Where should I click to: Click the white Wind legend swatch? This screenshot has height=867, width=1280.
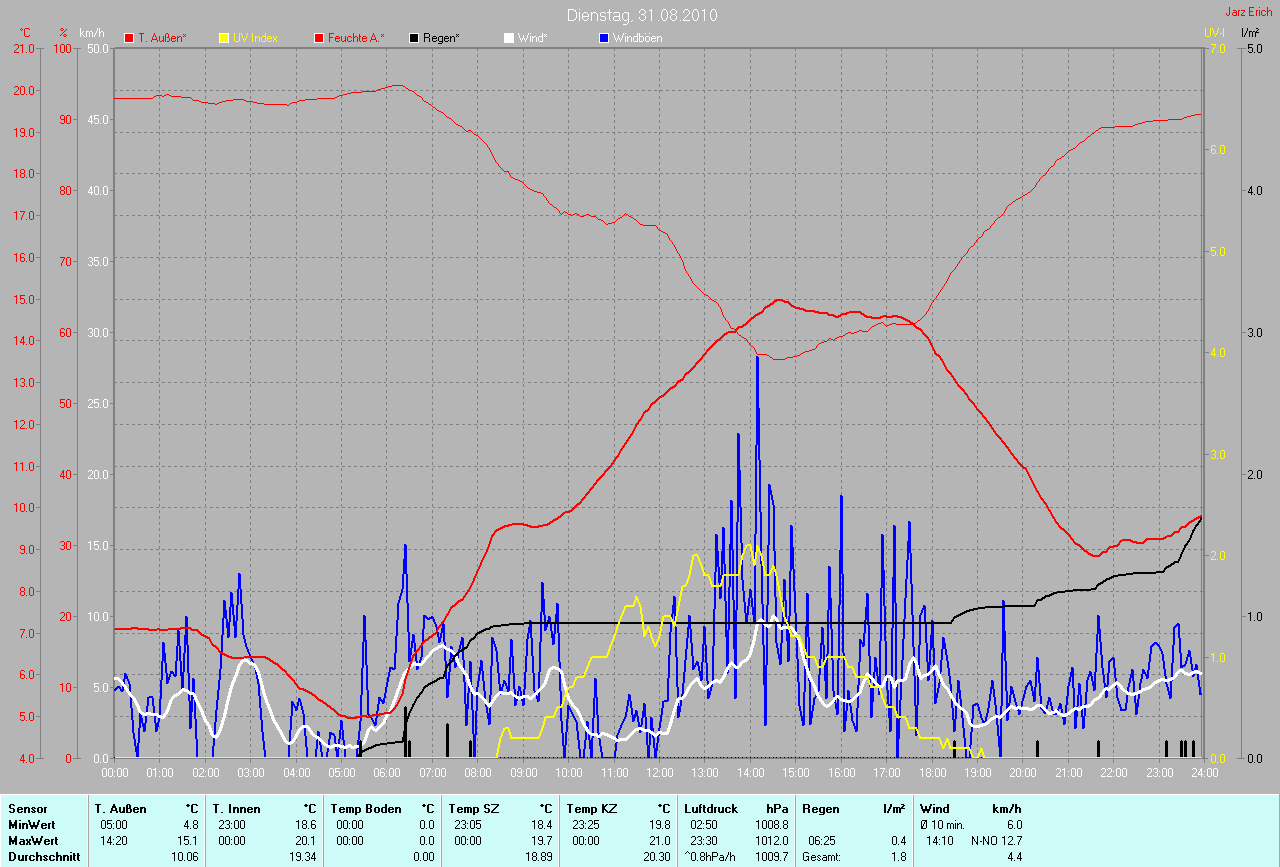(509, 38)
